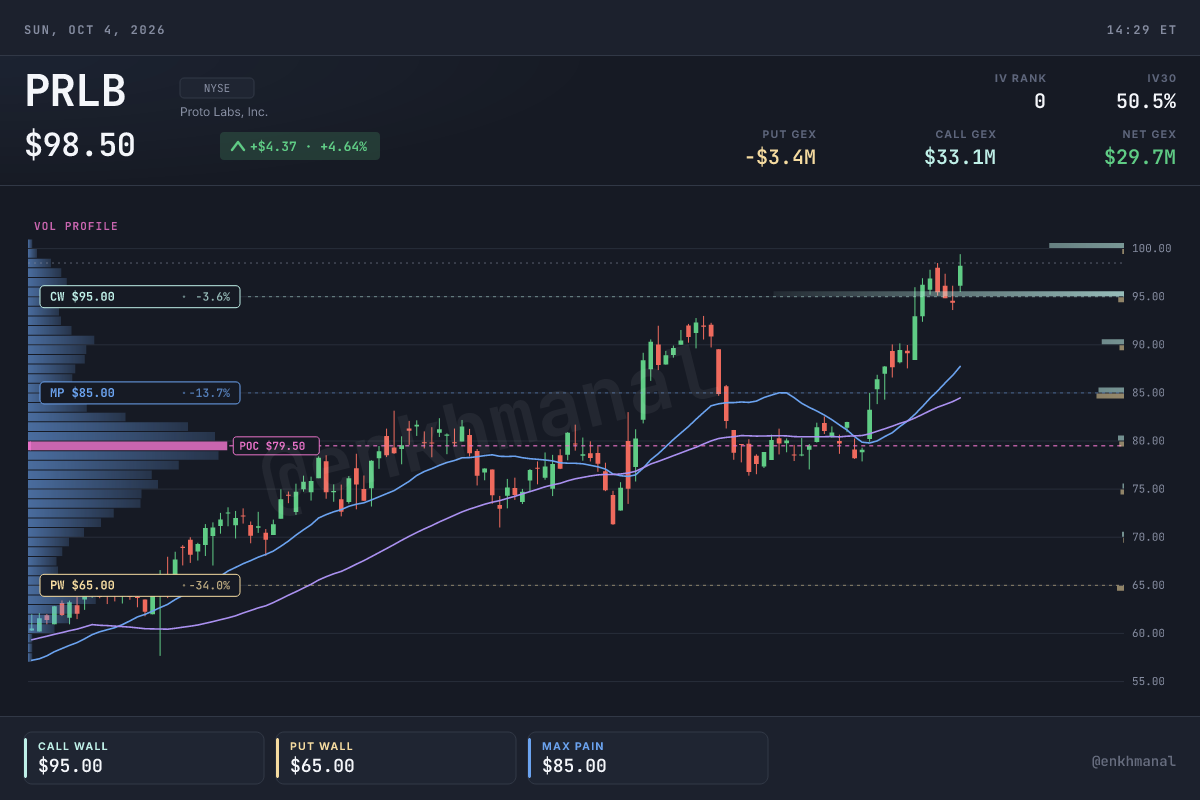The image size is (1200, 800).
Task: Click the pink POC volume profile bar
Action: [x=128, y=446]
